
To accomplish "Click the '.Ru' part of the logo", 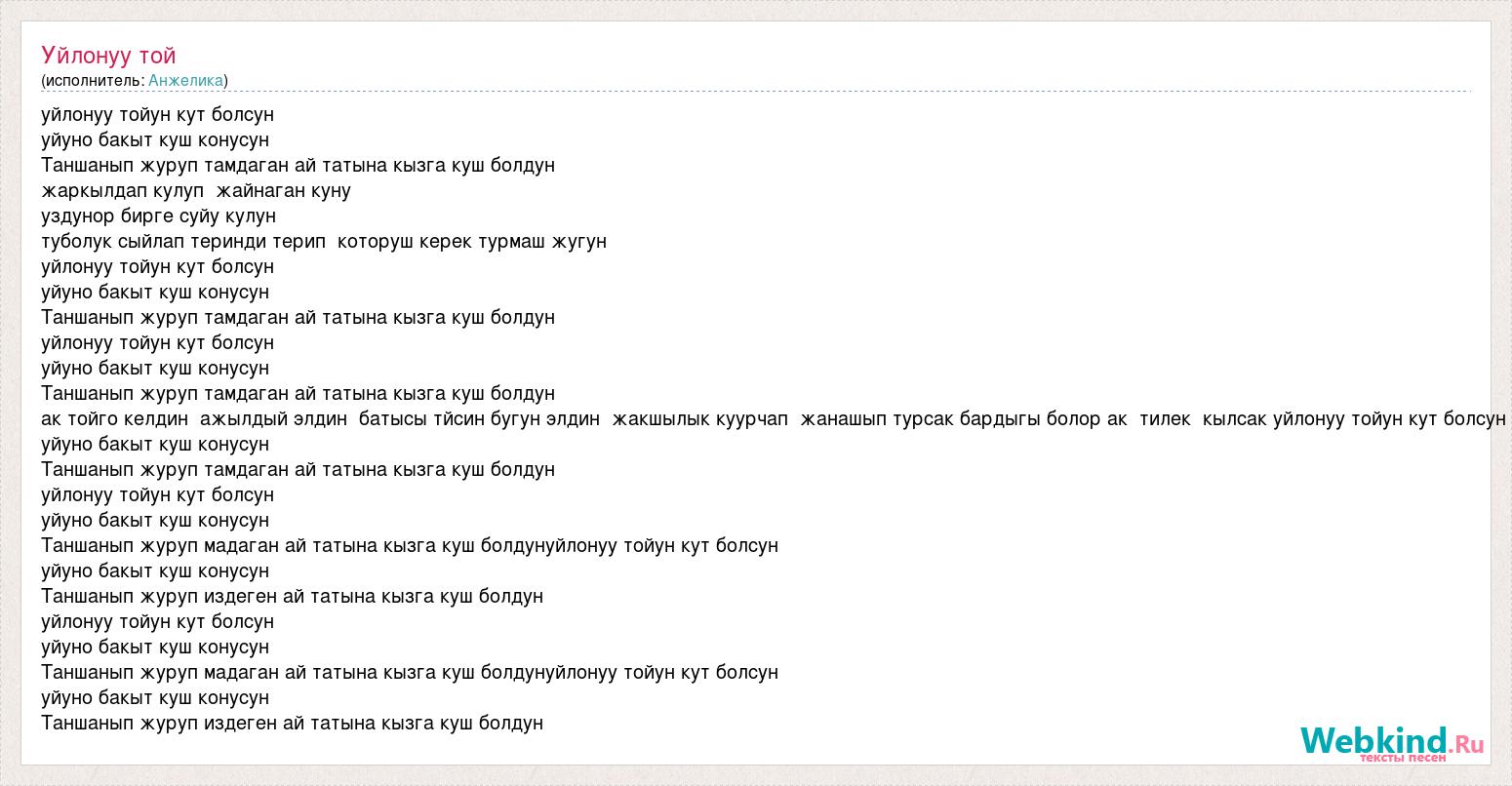I will point(1467,744).
